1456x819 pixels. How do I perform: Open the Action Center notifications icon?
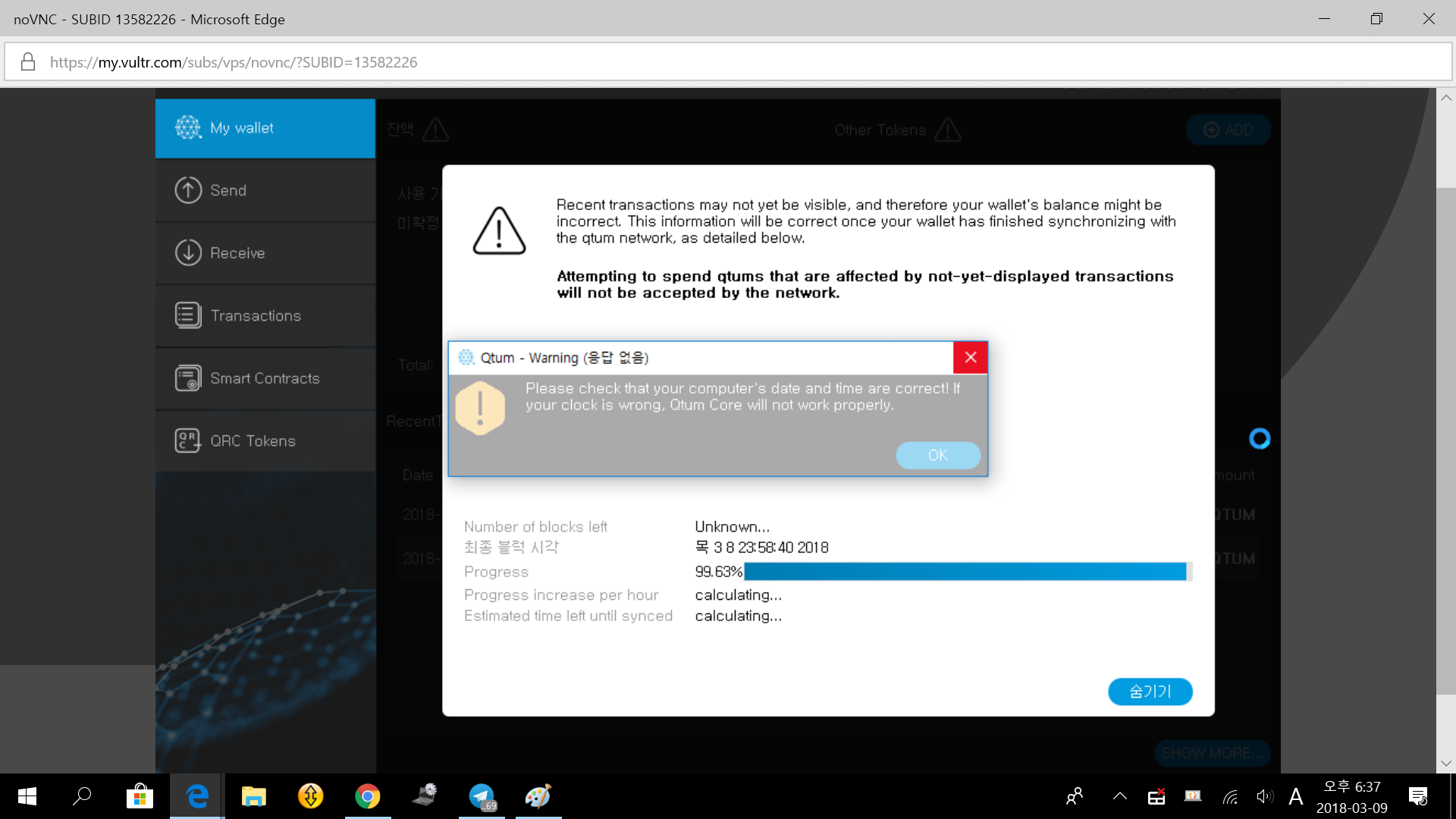1418,796
